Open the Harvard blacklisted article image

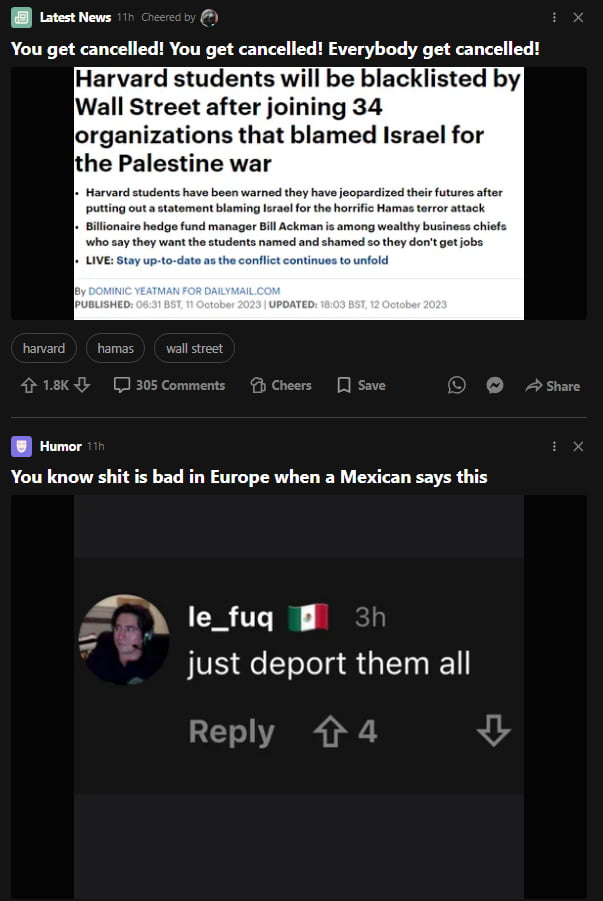pyautogui.click(x=299, y=193)
